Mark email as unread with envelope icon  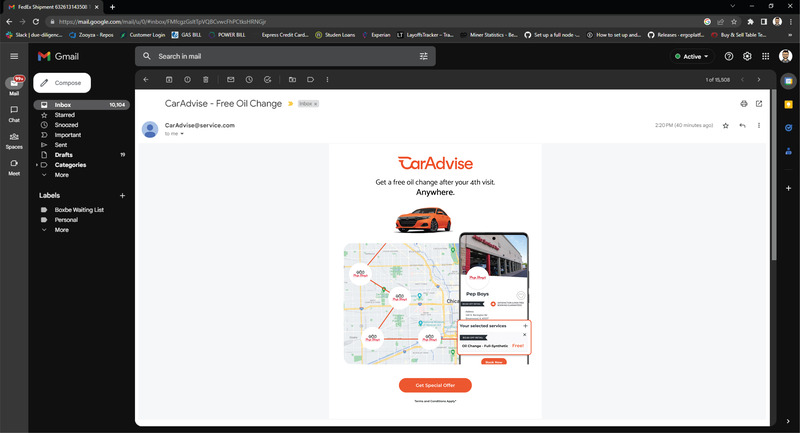pyautogui.click(x=231, y=80)
